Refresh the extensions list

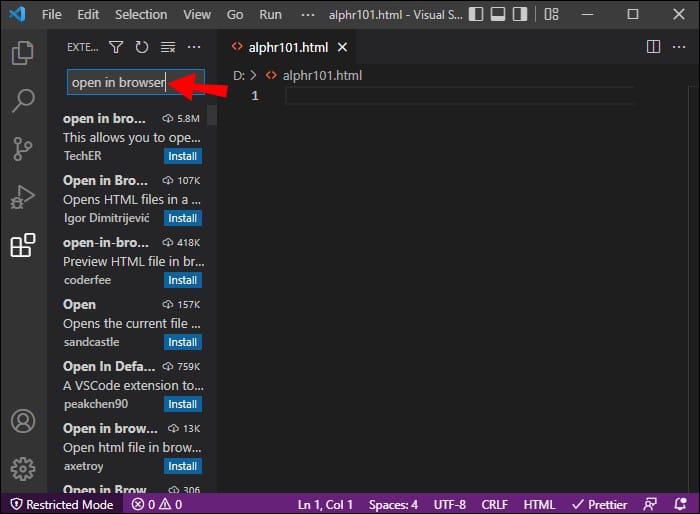(x=142, y=47)
